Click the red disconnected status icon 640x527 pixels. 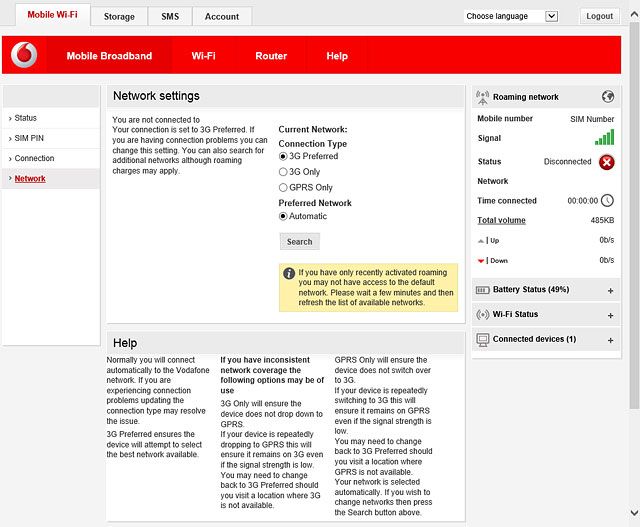(x=607, y=162)
